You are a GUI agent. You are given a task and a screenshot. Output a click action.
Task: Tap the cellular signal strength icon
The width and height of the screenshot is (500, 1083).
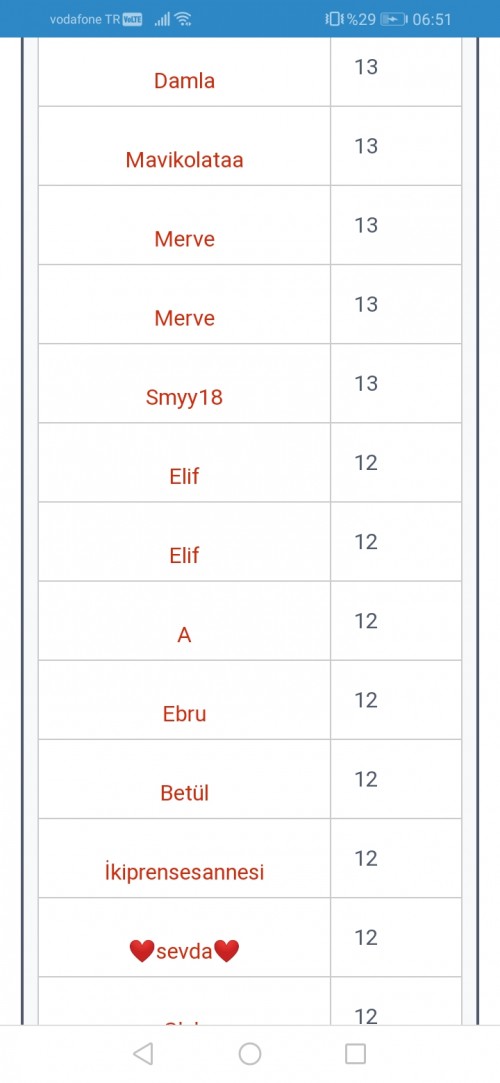coord(162,20)
